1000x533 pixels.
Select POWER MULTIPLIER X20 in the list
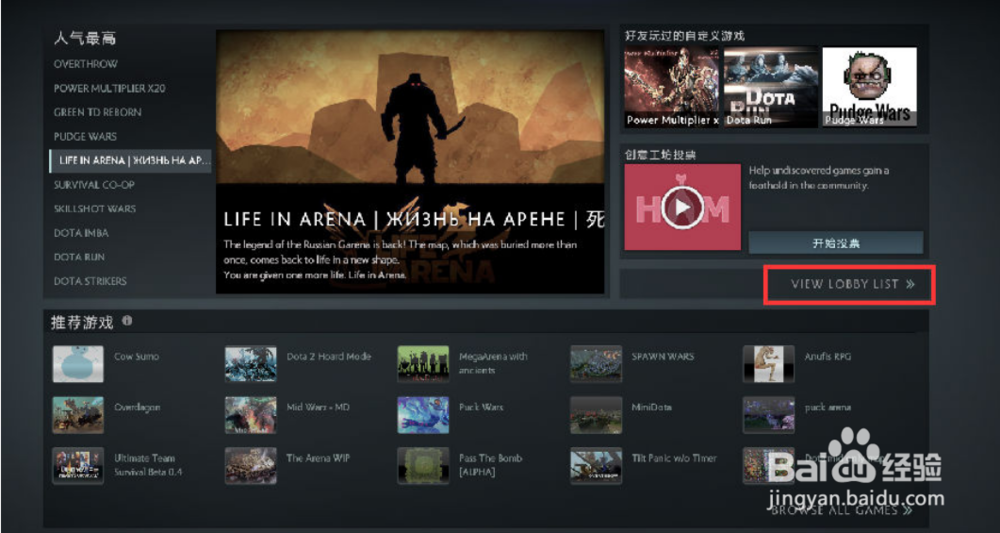pos(109,89)
